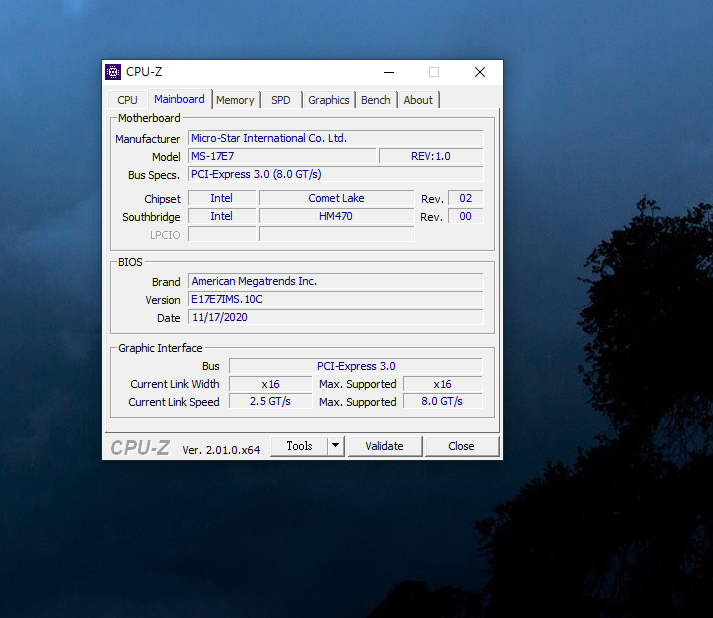Select Bus Specs PCI-Express 3.0 (8.0 GT/s) field

(x=336, y=174)
